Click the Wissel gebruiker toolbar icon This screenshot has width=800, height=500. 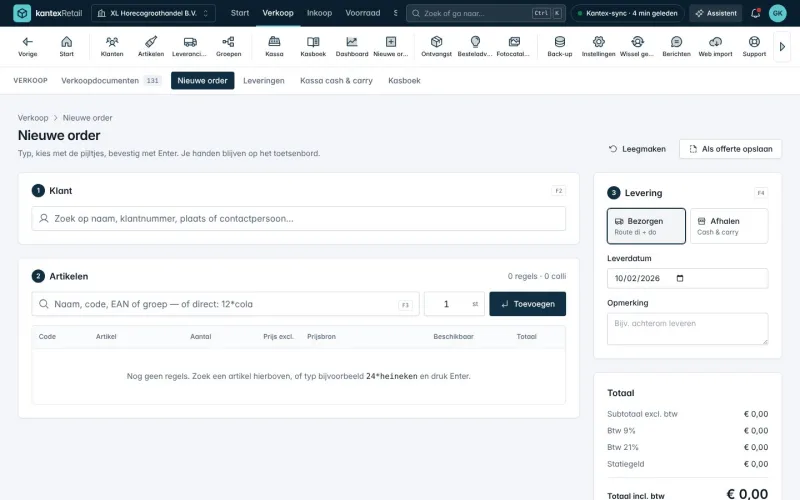(x=637, y=46)
